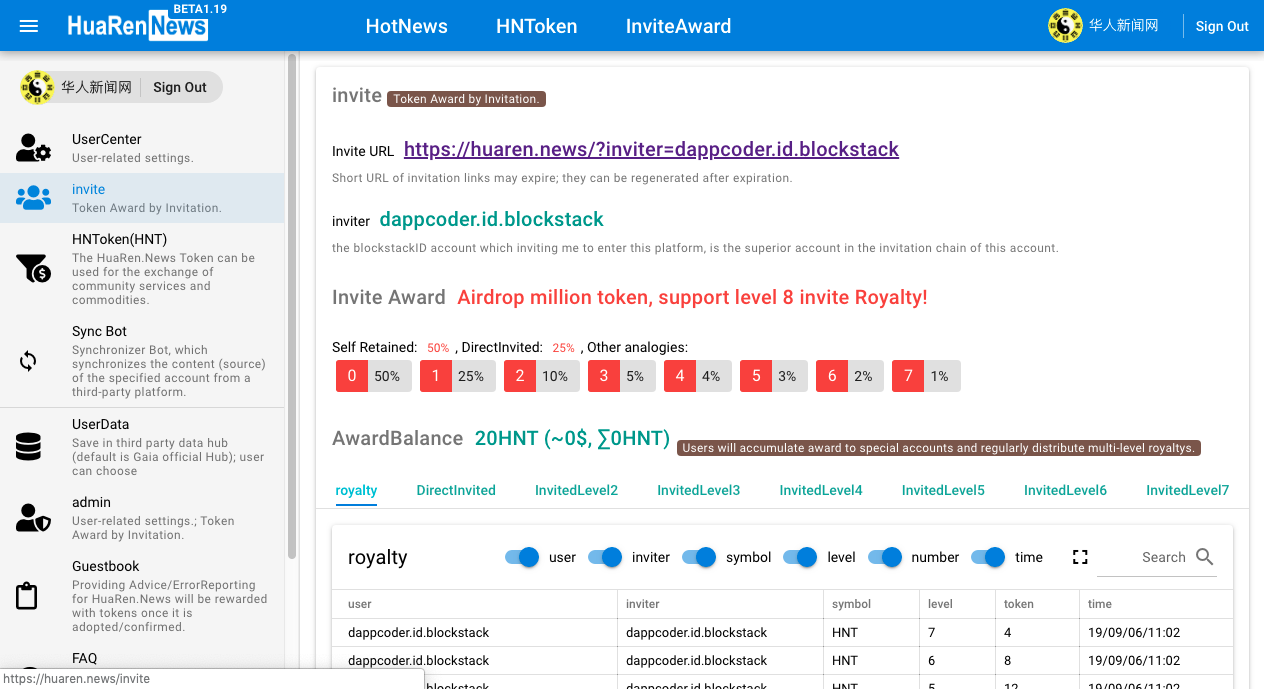Switch to the DirectInvited tab
This screenshot has height=689, width=1264.
tap(456, 490)
